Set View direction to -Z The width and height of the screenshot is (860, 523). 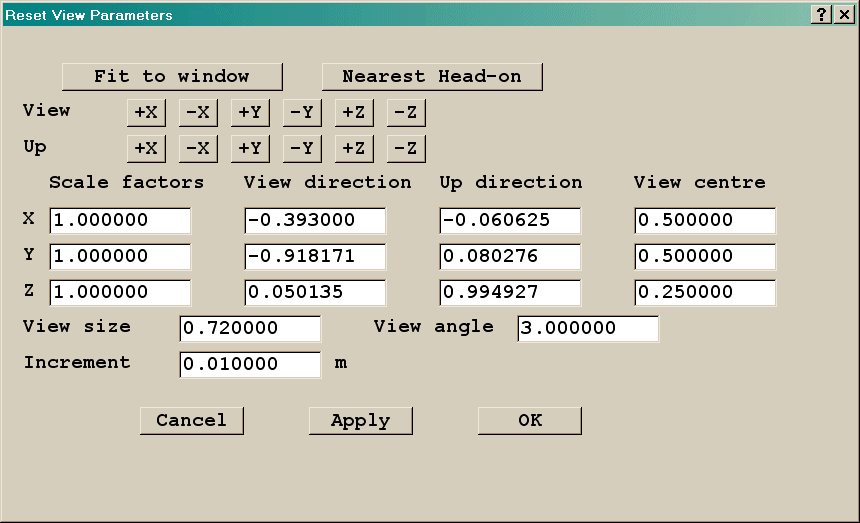click(406, 112)
